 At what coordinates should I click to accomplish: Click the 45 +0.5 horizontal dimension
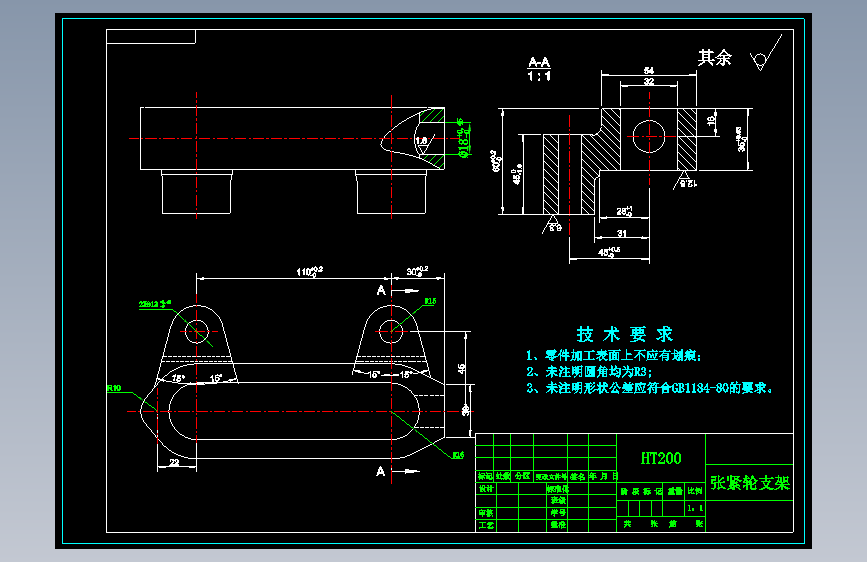pyautogui.click(x=609, y=252)
